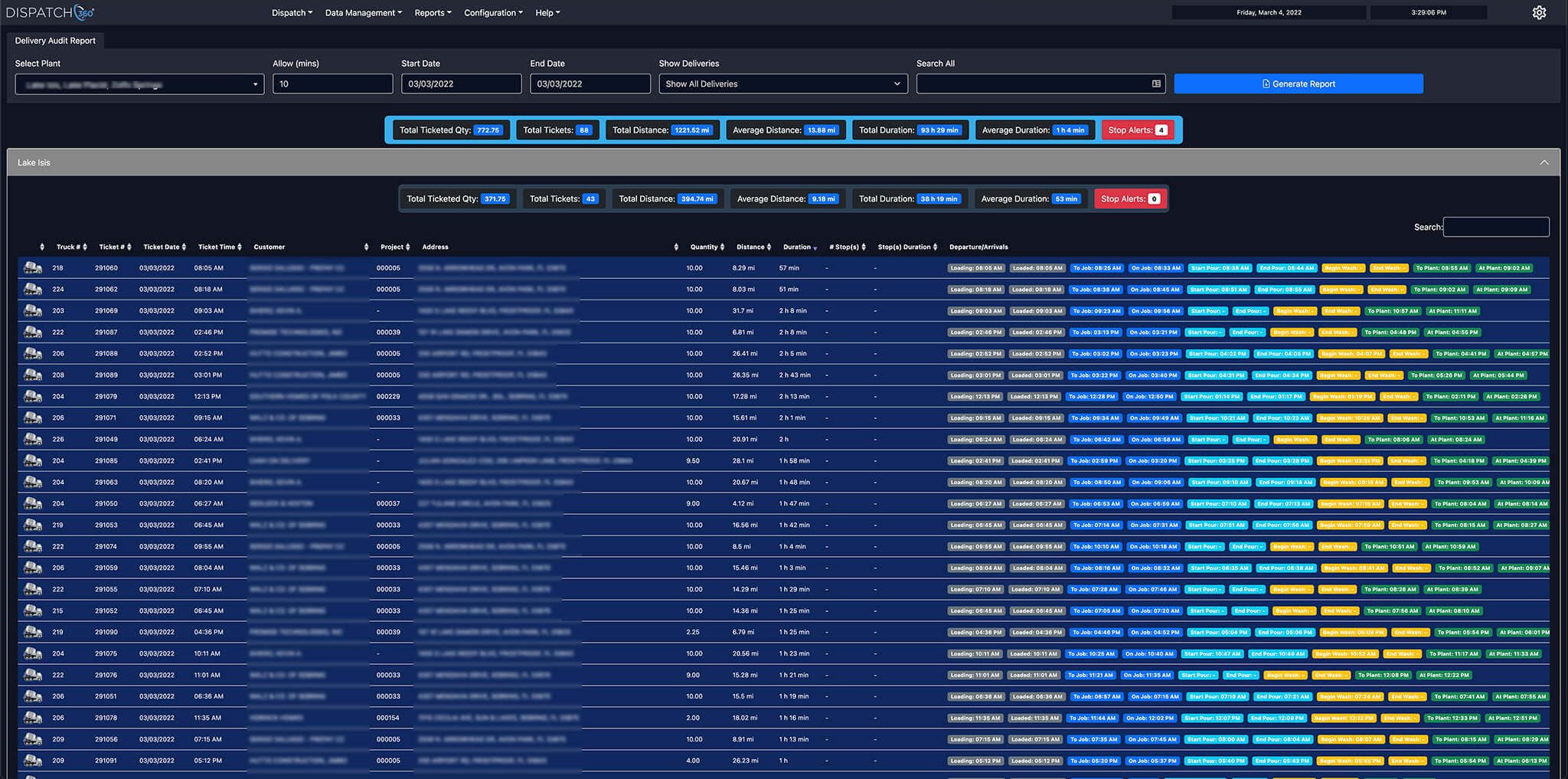Click the truck icon for ticket 291079
The height and width of the screenshot is (779, 1568).
[x=32, y=397]
